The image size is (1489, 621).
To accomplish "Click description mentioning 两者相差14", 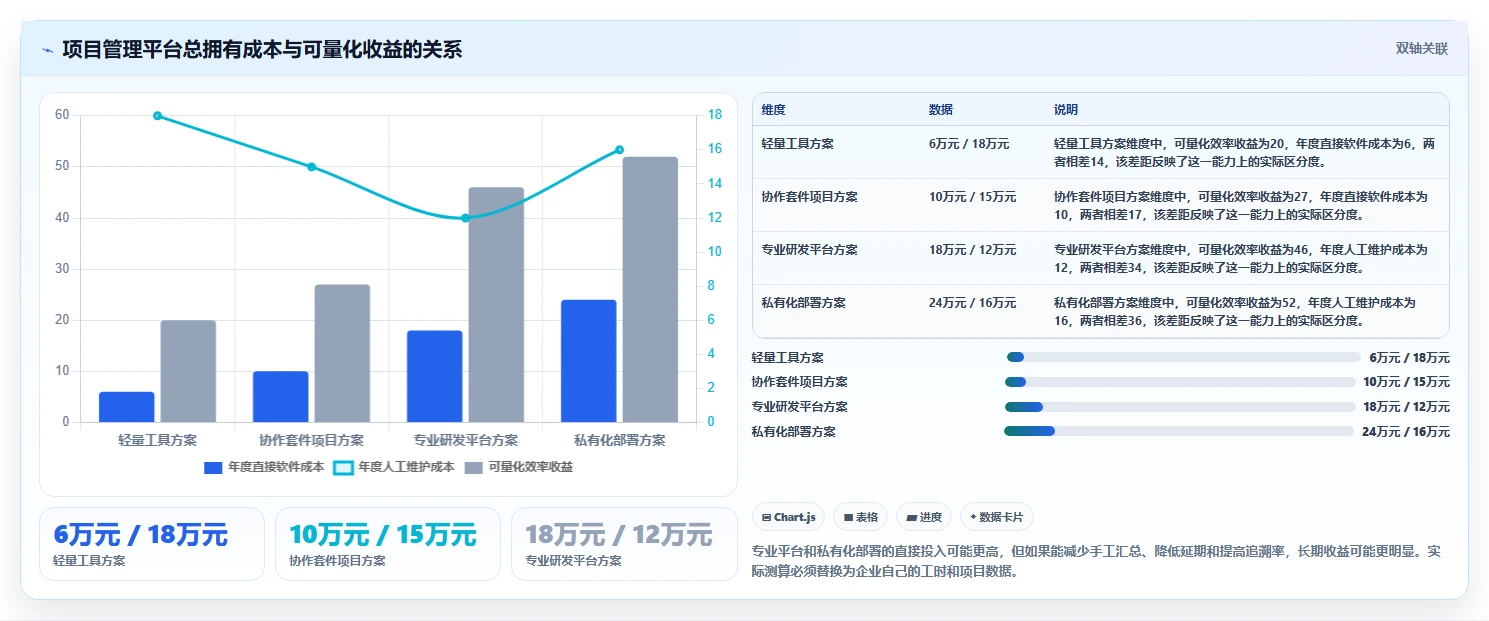I will click(x=1245, y=153).
